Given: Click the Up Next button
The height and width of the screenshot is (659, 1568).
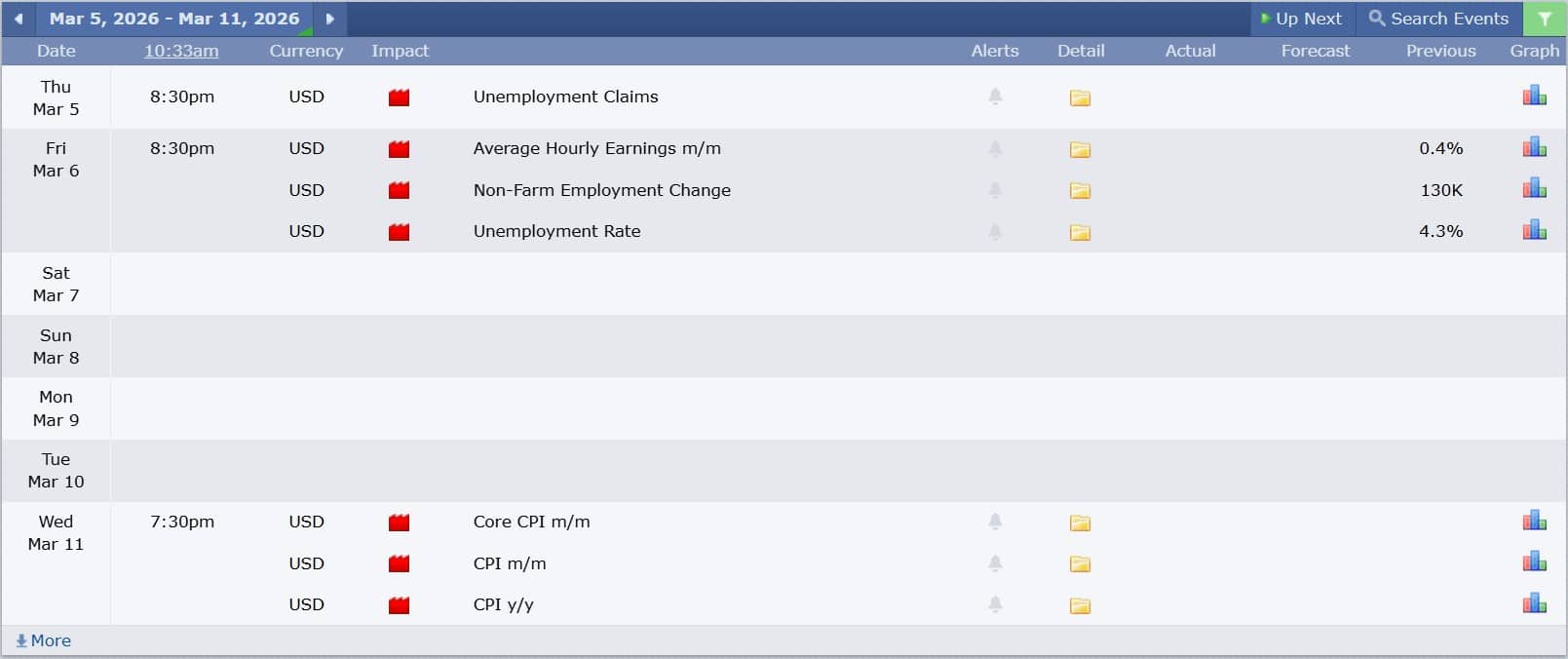Looking at the screenshot, I should click(1301, 19).
